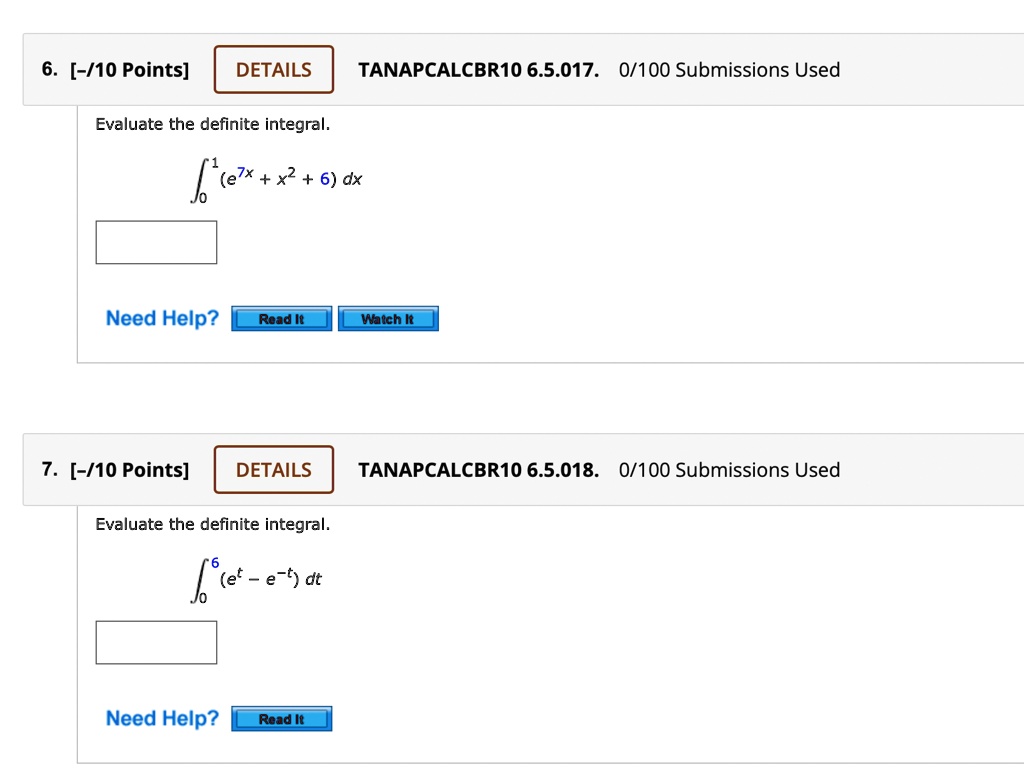1024x782 pixels.
Task: Click 'Evaluate the definite integral' in question 6
Action: (x=213, y=124)
